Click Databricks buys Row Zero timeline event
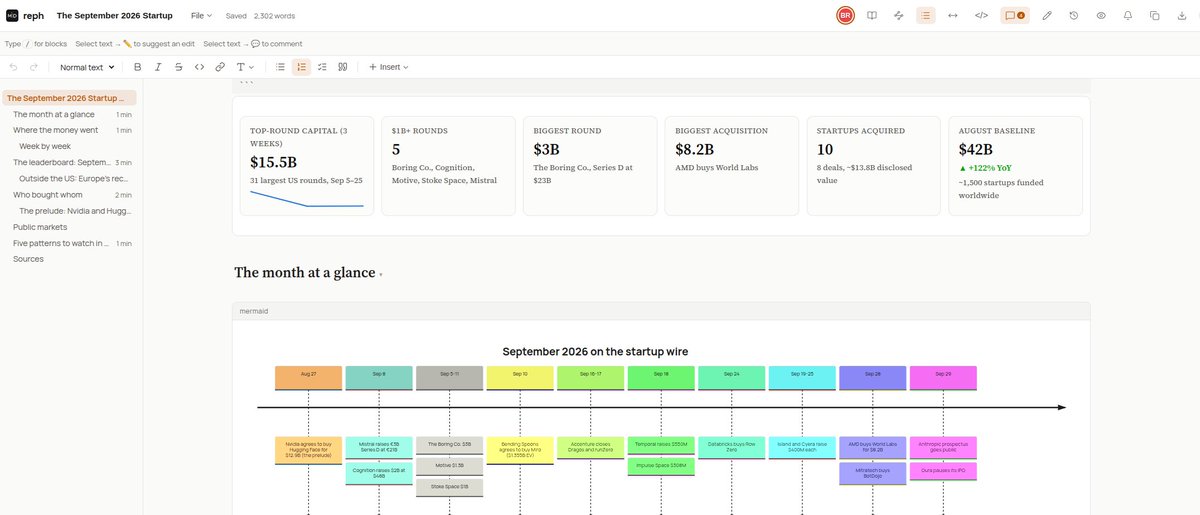Screen dimensions: 1200x515 (732, 447)
